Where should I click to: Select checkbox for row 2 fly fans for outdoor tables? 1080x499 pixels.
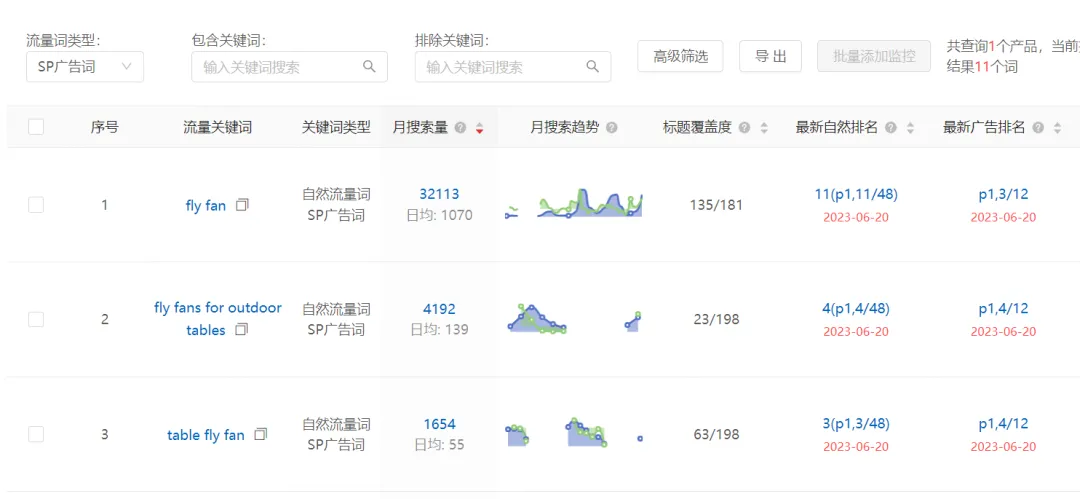click(36, 319)
